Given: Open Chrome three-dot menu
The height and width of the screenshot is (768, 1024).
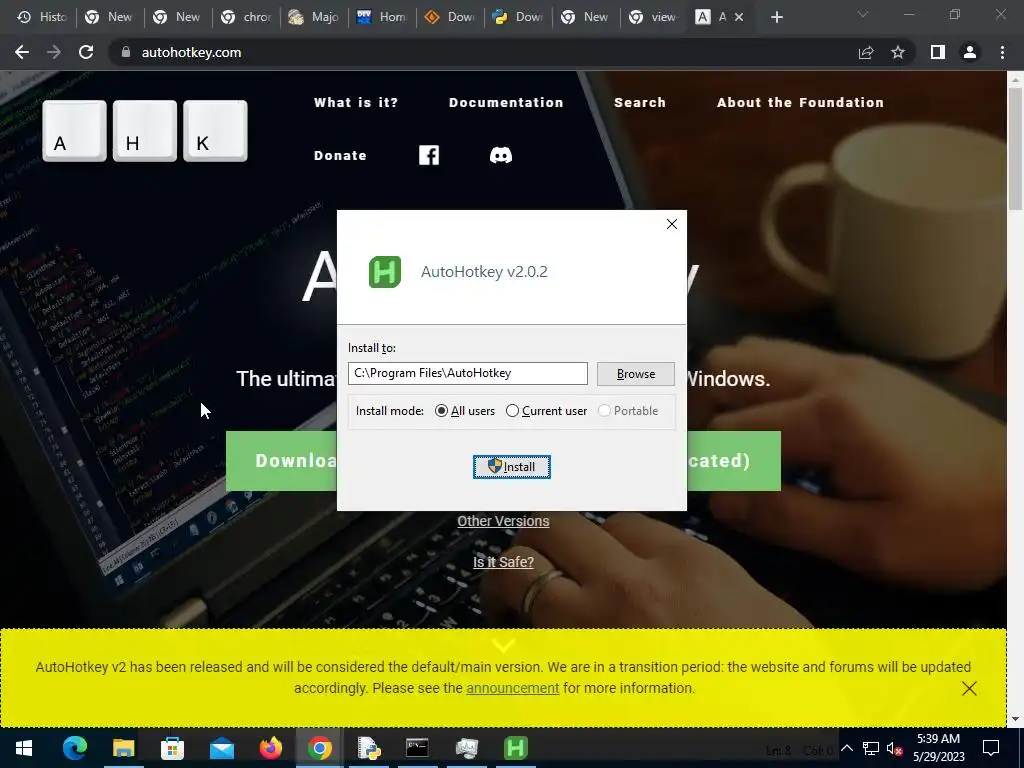Looking at the screenshot, I should (x=1002, y=52).
